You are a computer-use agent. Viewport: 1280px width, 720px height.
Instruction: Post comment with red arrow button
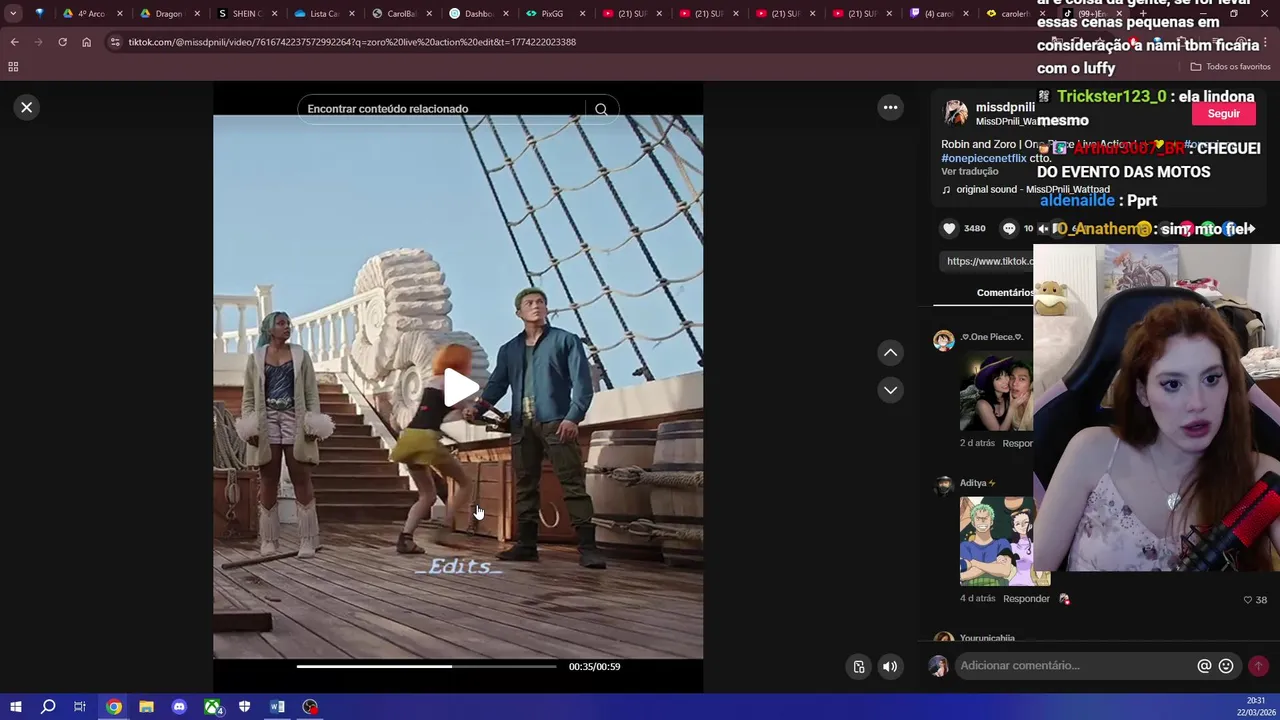pos(1258,666)
